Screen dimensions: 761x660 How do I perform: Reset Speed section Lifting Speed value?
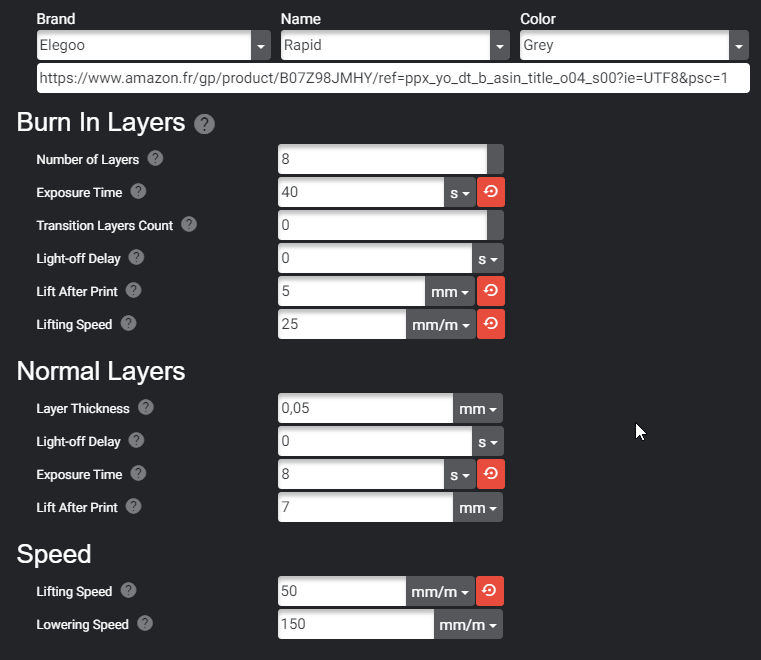(x=490, y=591)
